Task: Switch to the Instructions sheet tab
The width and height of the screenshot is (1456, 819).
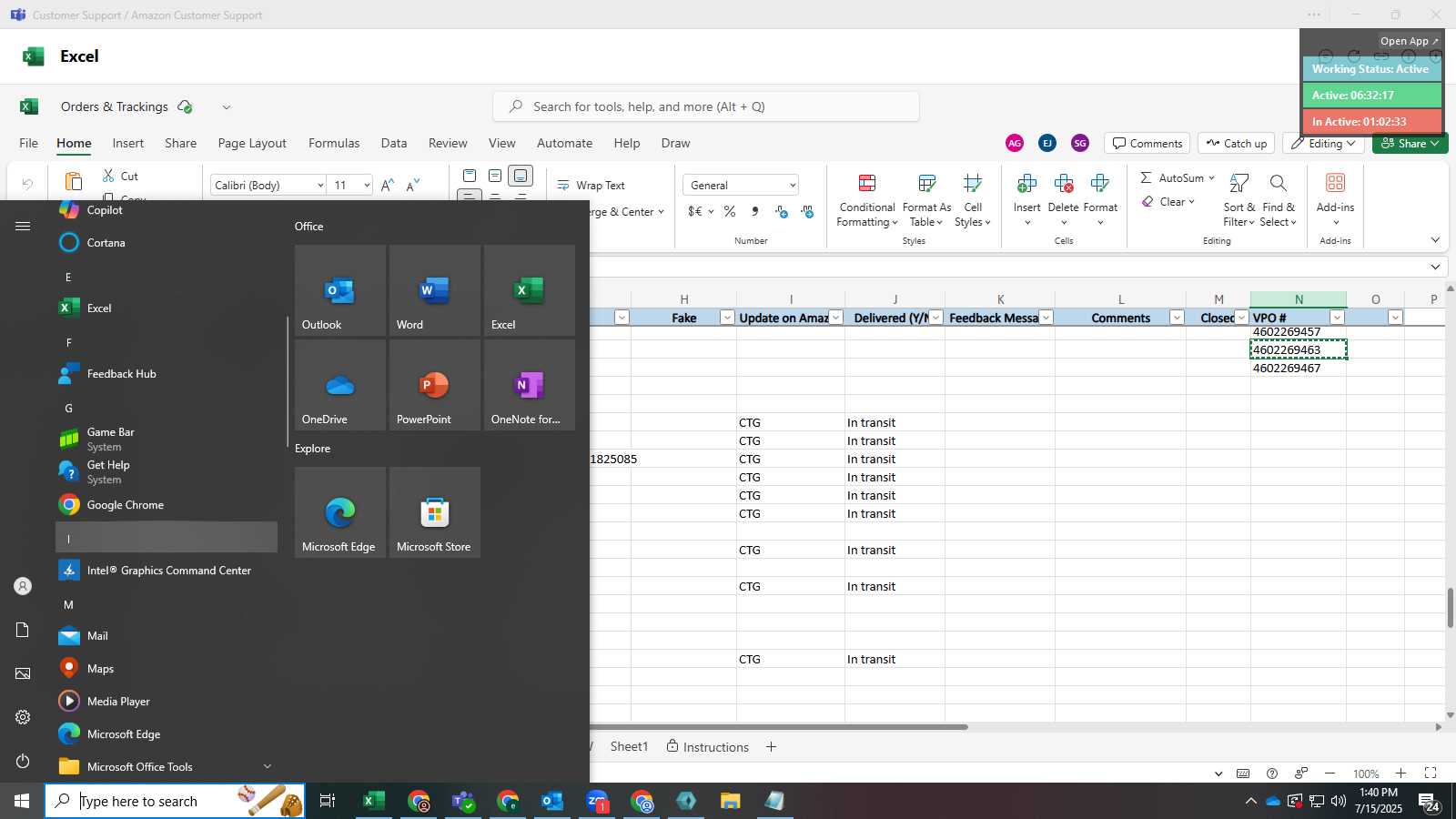Action: (x=708, y=747)
